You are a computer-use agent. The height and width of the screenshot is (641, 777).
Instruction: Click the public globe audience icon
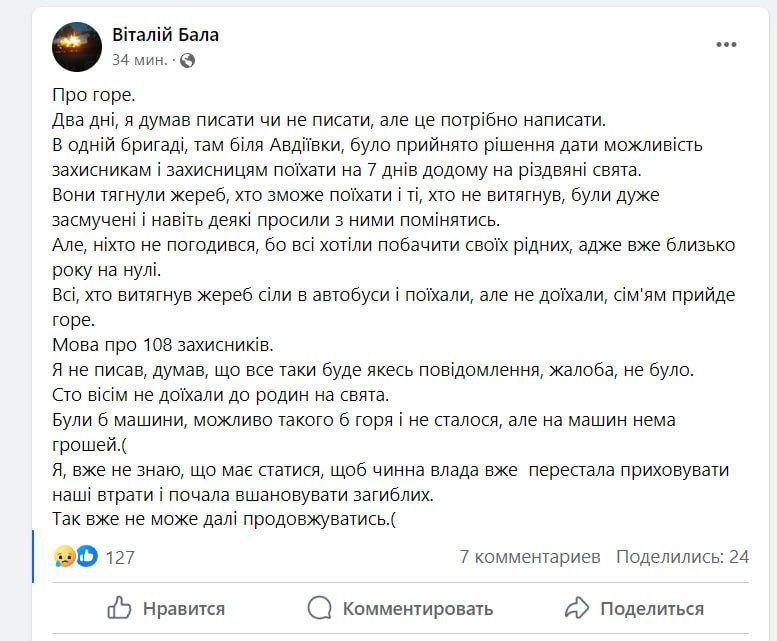pyautogui.click(x=187, y=60)
